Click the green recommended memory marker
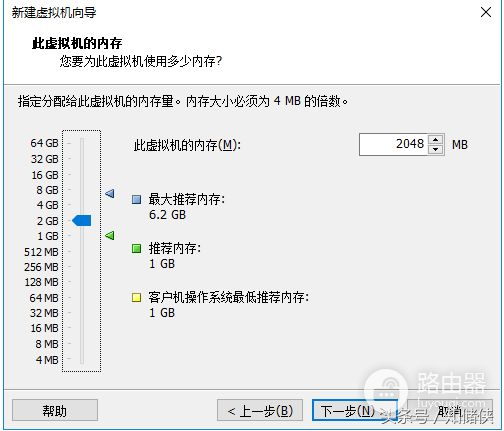The height and width of the screenshot is (431, 504). (x=110, y=235)
